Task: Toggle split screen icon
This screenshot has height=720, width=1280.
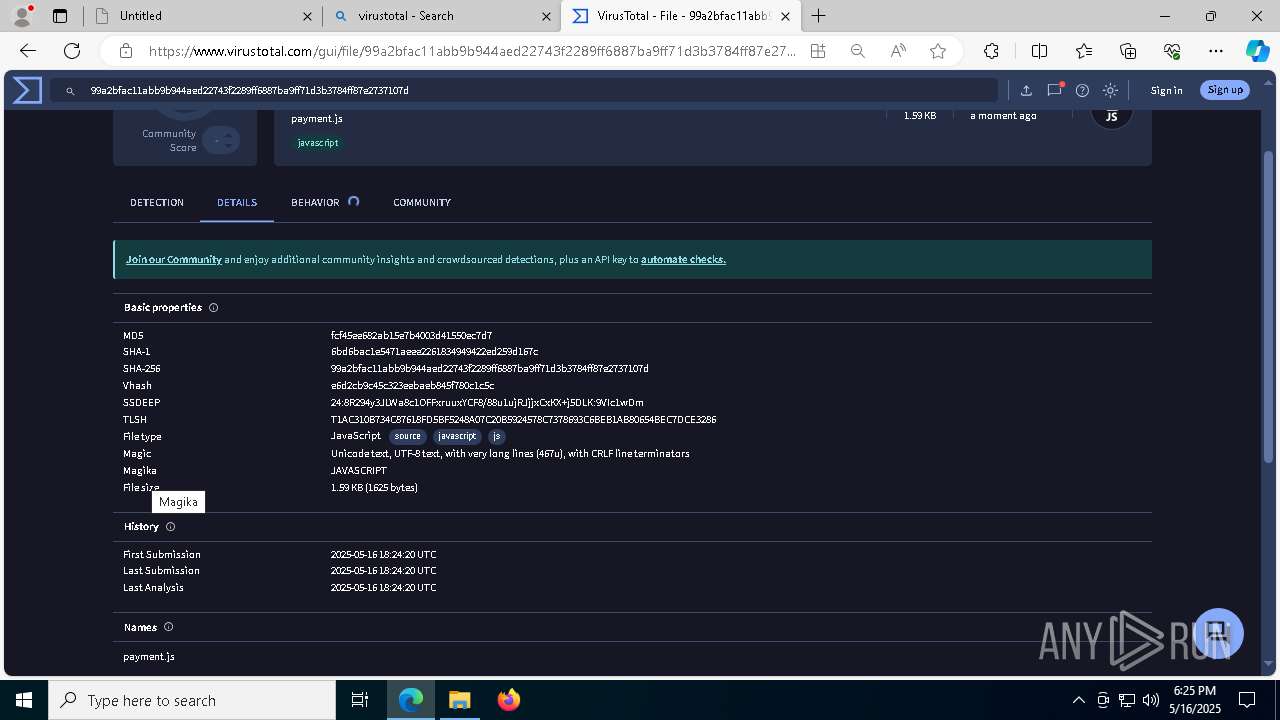Action: 1039,51
